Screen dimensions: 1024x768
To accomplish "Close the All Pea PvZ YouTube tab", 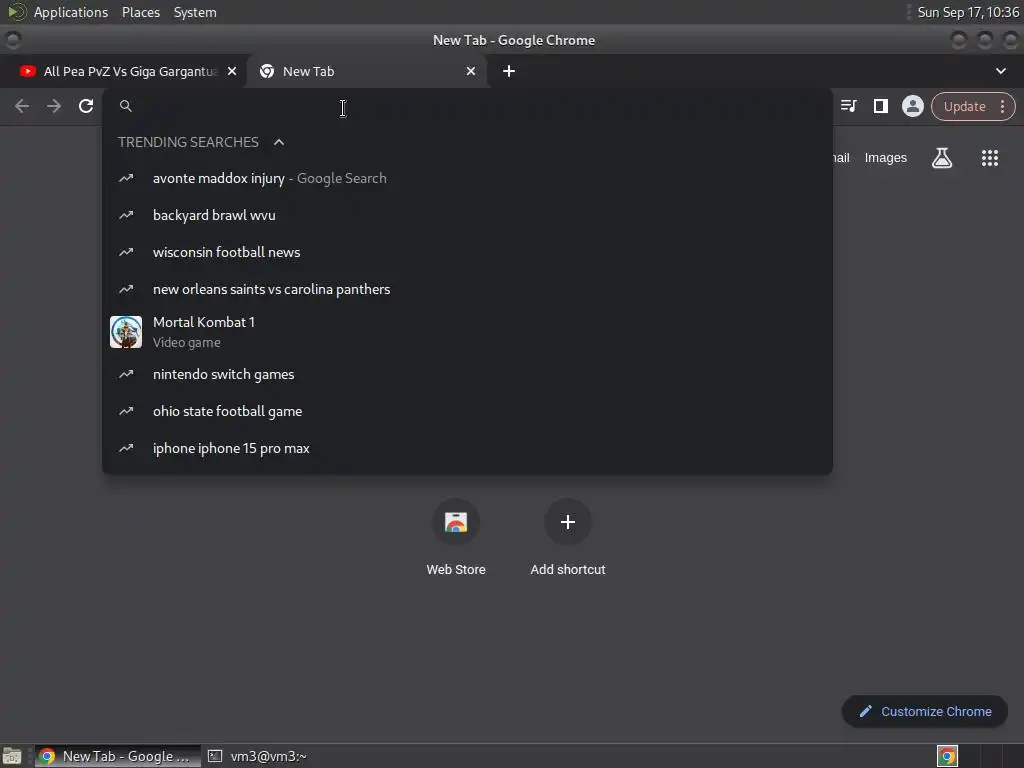I will [x=232, y=71].
